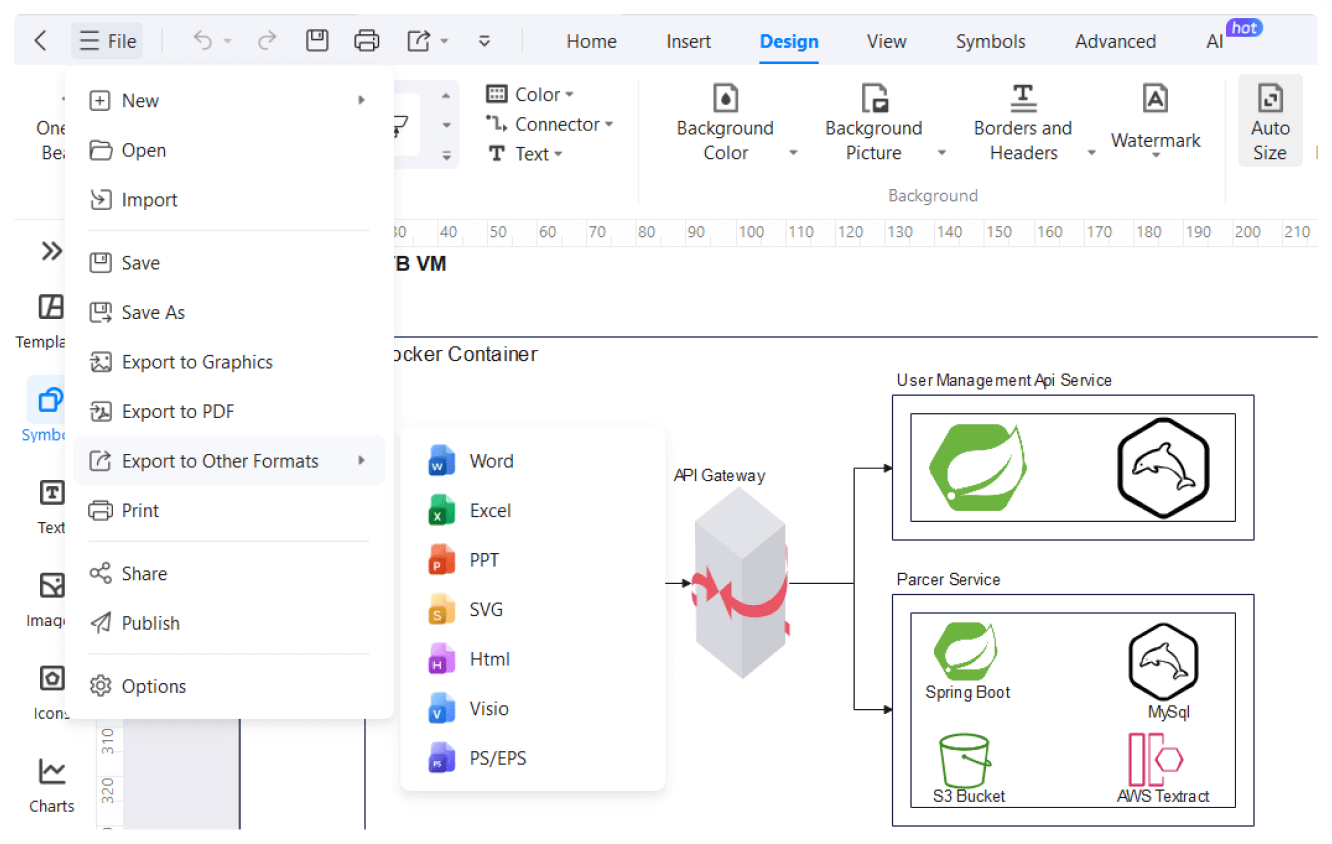1332x844 pixels.
Task: Select Publish in the File menu
Action: (x=229, y=623)
